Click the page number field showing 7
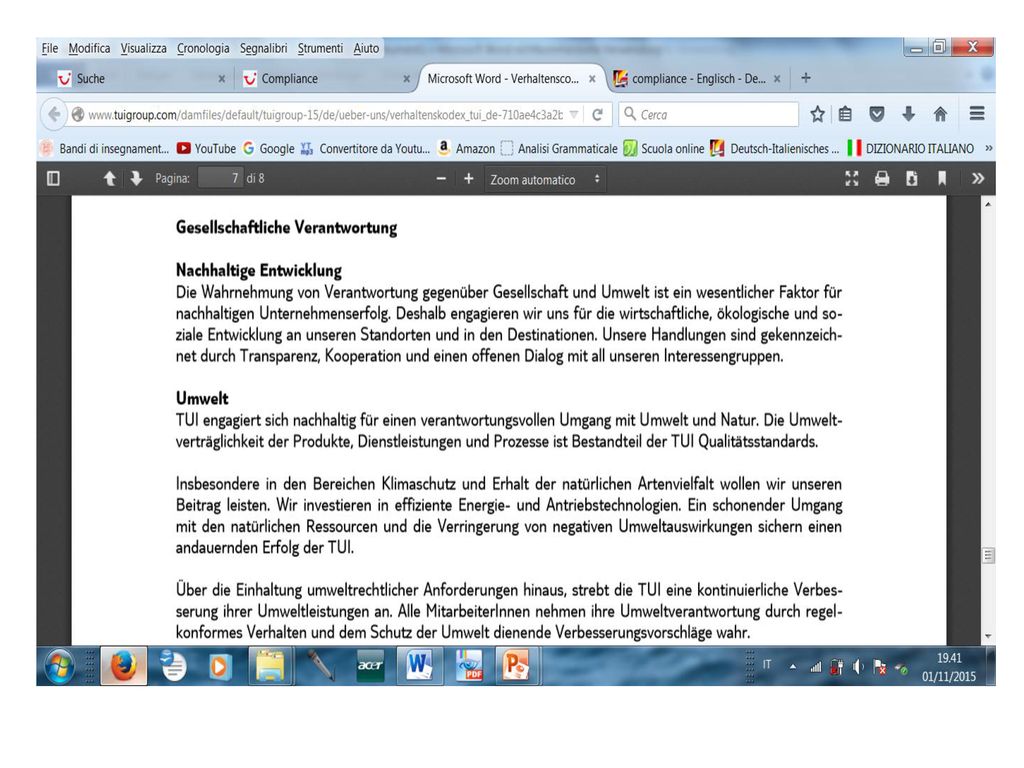This screenshot has width=1024, height=768. pyautogui.click(x=220, y=178)
